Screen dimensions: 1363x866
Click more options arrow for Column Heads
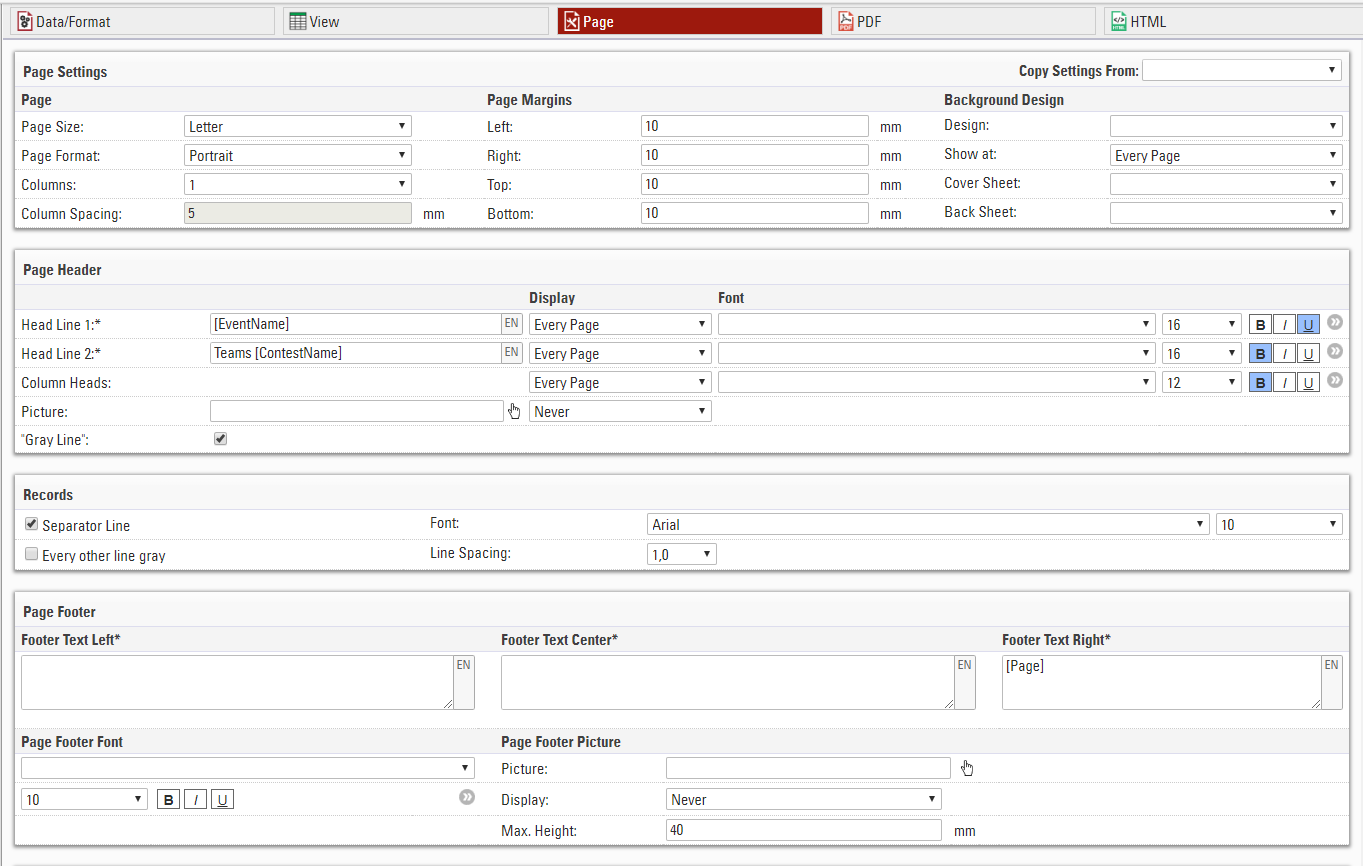point(1334,381)
